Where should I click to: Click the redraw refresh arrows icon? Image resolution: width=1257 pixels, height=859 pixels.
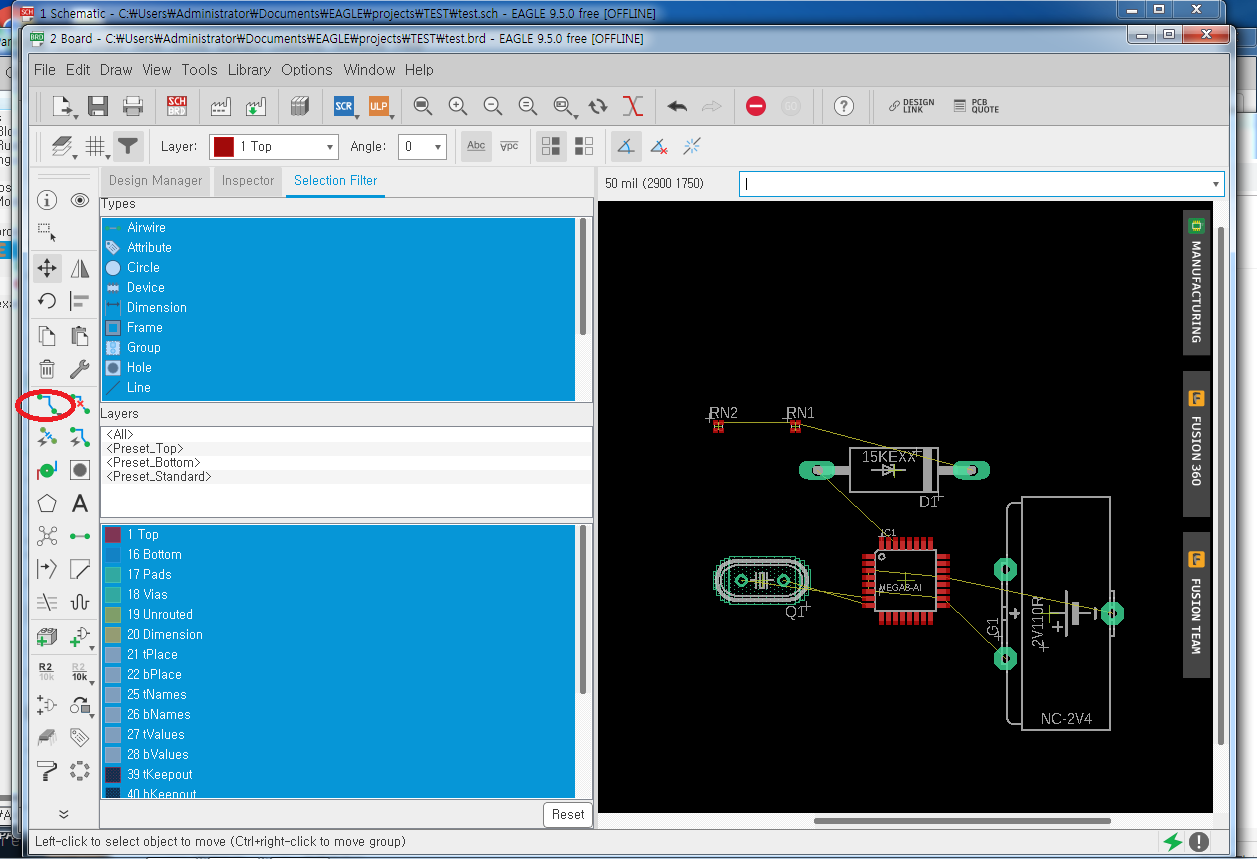point(598,106)
